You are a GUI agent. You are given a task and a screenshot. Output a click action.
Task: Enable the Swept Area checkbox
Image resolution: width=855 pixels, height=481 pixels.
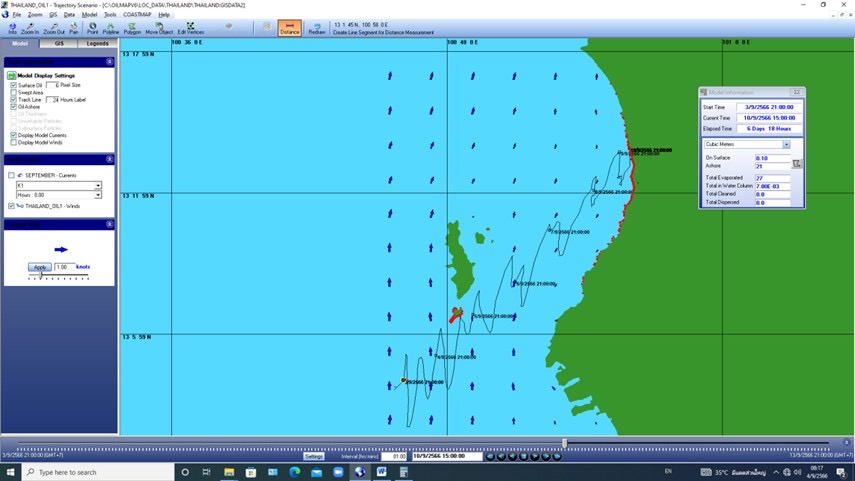[13, 92]
